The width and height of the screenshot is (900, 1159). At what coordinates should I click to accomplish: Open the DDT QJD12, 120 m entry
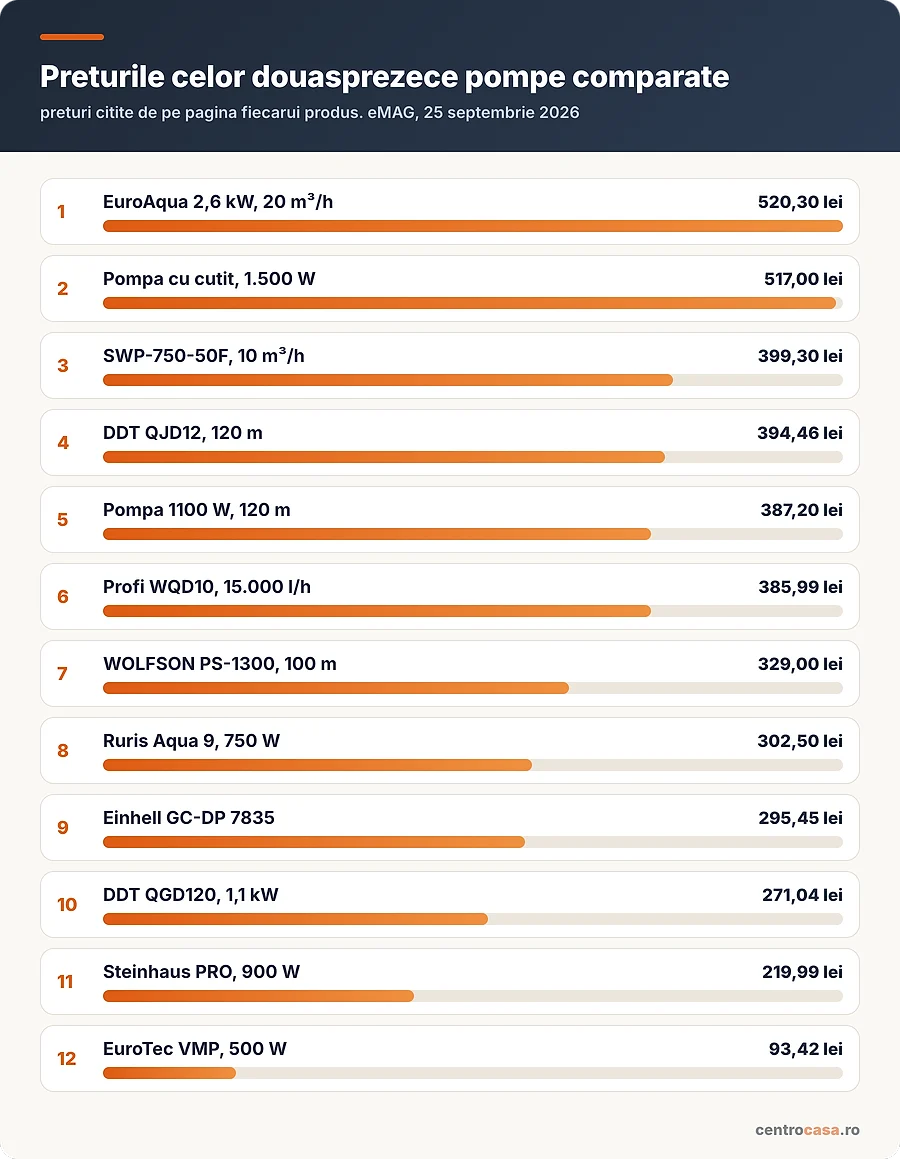450,442
